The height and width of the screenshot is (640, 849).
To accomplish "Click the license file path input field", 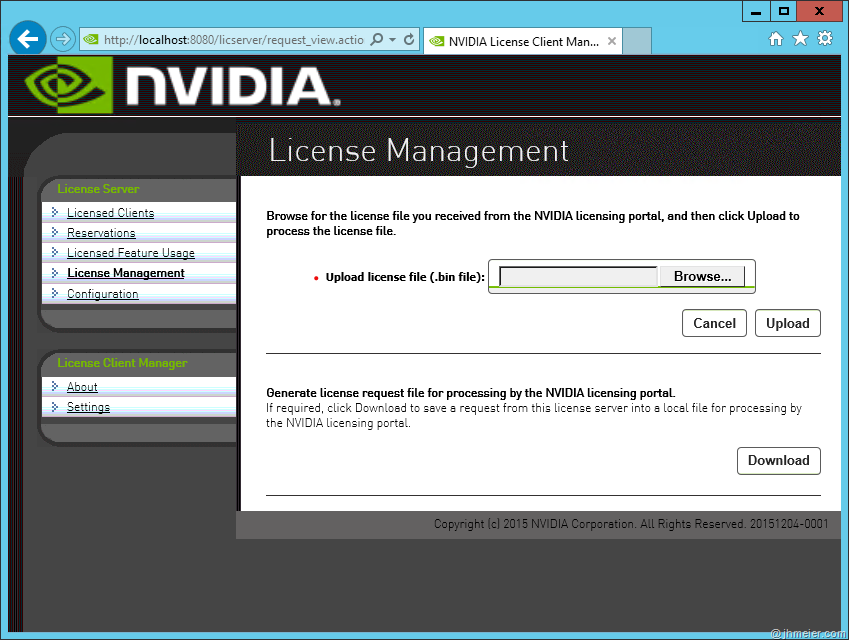I will 578,276.
